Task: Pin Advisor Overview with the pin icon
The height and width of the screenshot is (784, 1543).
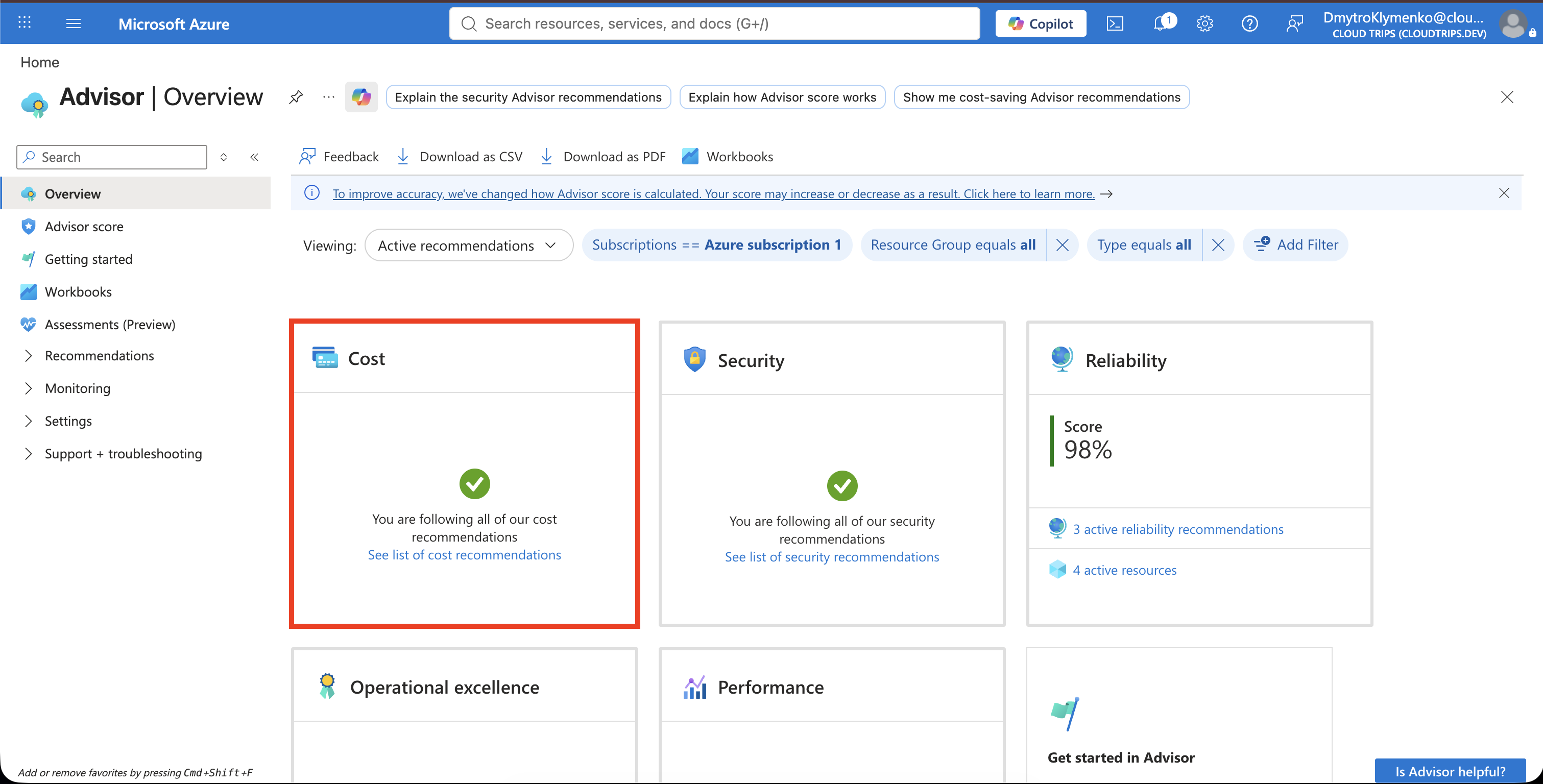Action: point(296,97)
